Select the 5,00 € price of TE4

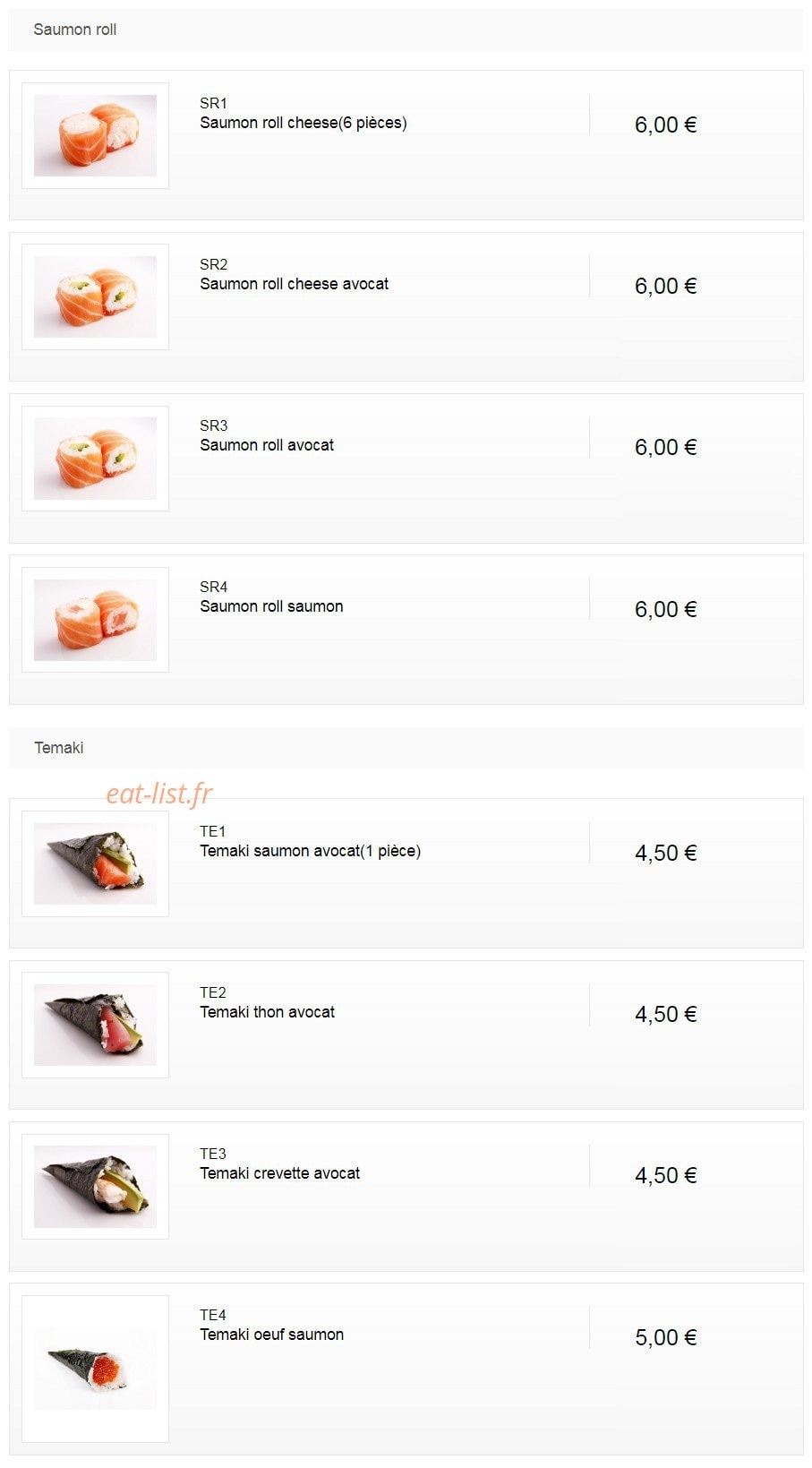pos(666,1337)
